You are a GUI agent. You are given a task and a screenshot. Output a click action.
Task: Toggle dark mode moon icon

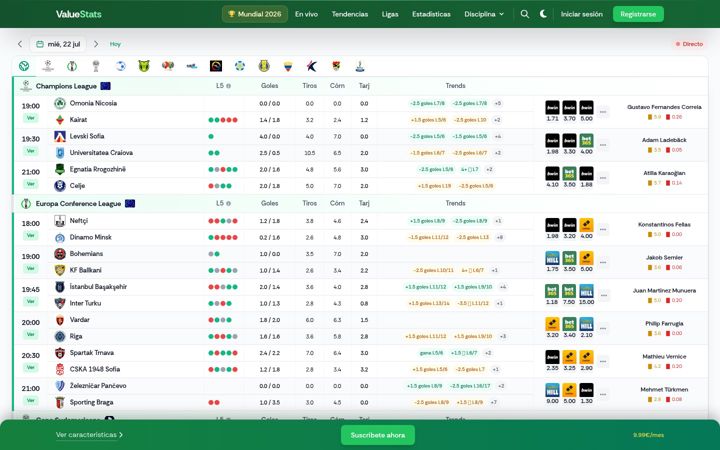click(543, 14)
